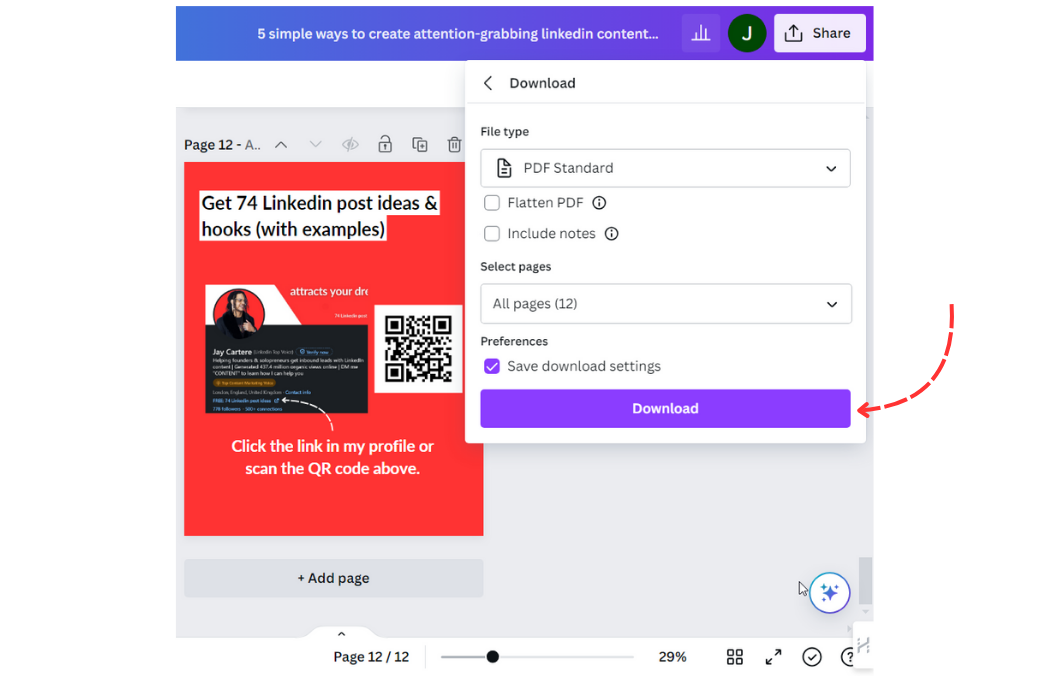Click the + Add page button

pos(333,578)
